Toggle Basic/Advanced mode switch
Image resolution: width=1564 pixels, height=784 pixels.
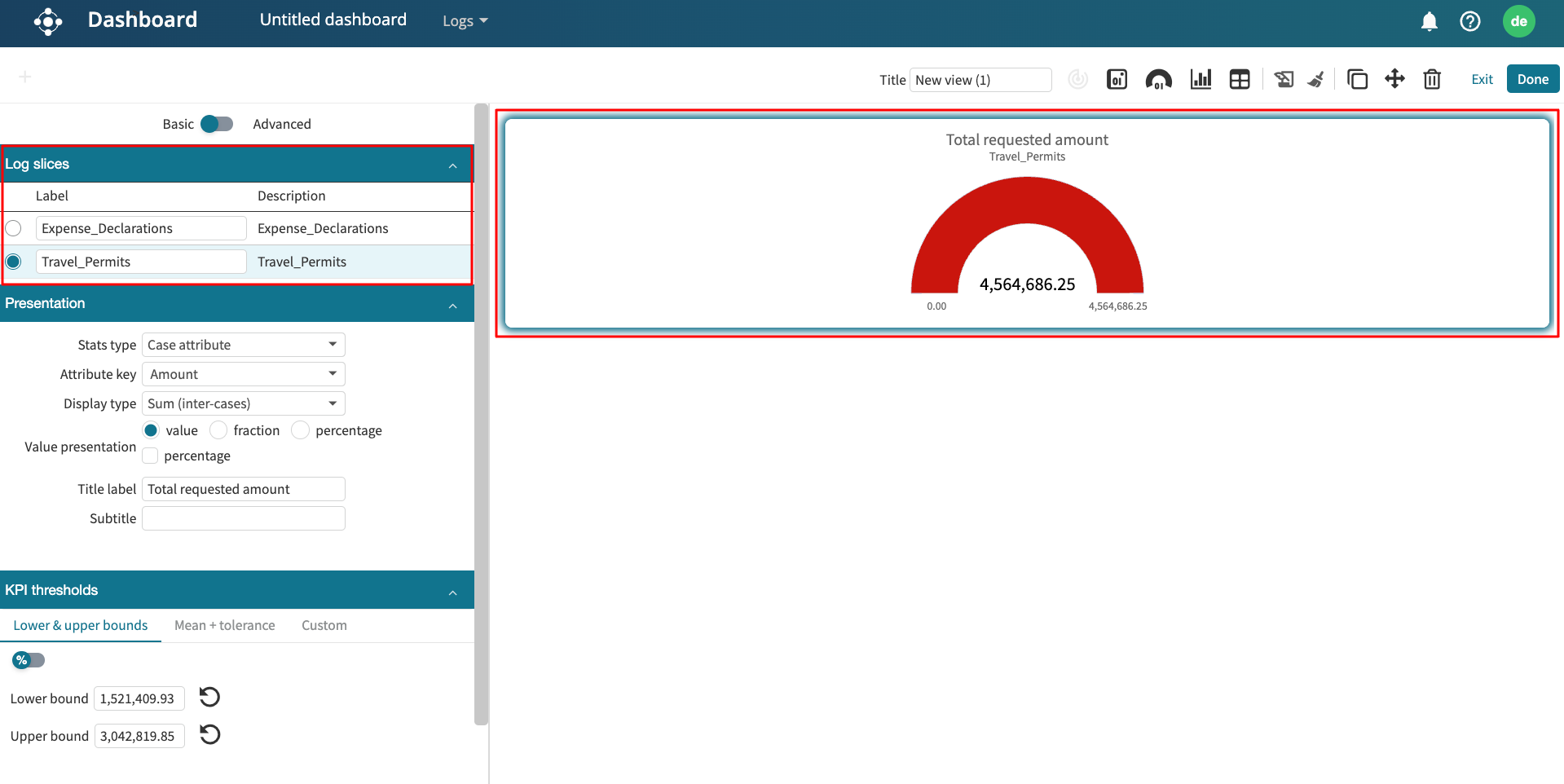click(x=217, y=124)
